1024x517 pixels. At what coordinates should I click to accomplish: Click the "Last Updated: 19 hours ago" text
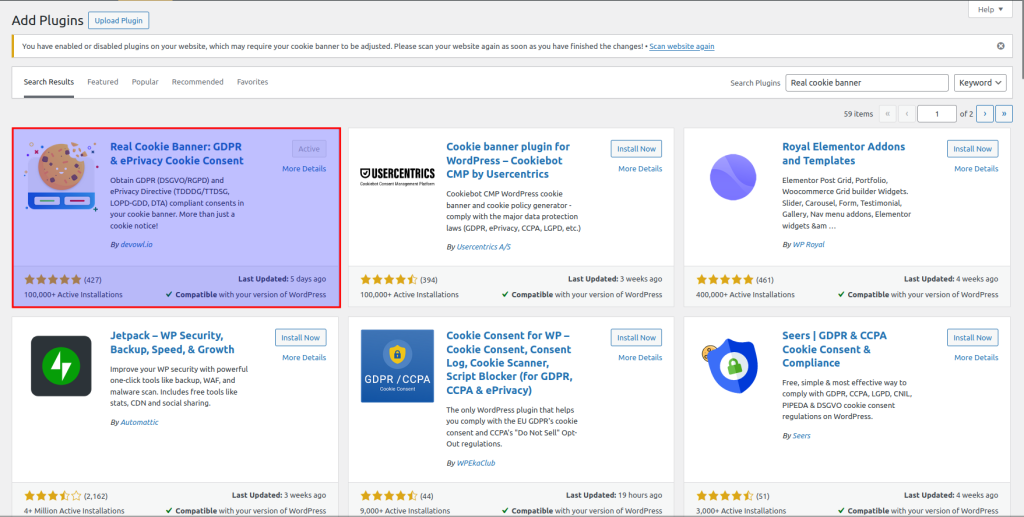pos(614,495)
